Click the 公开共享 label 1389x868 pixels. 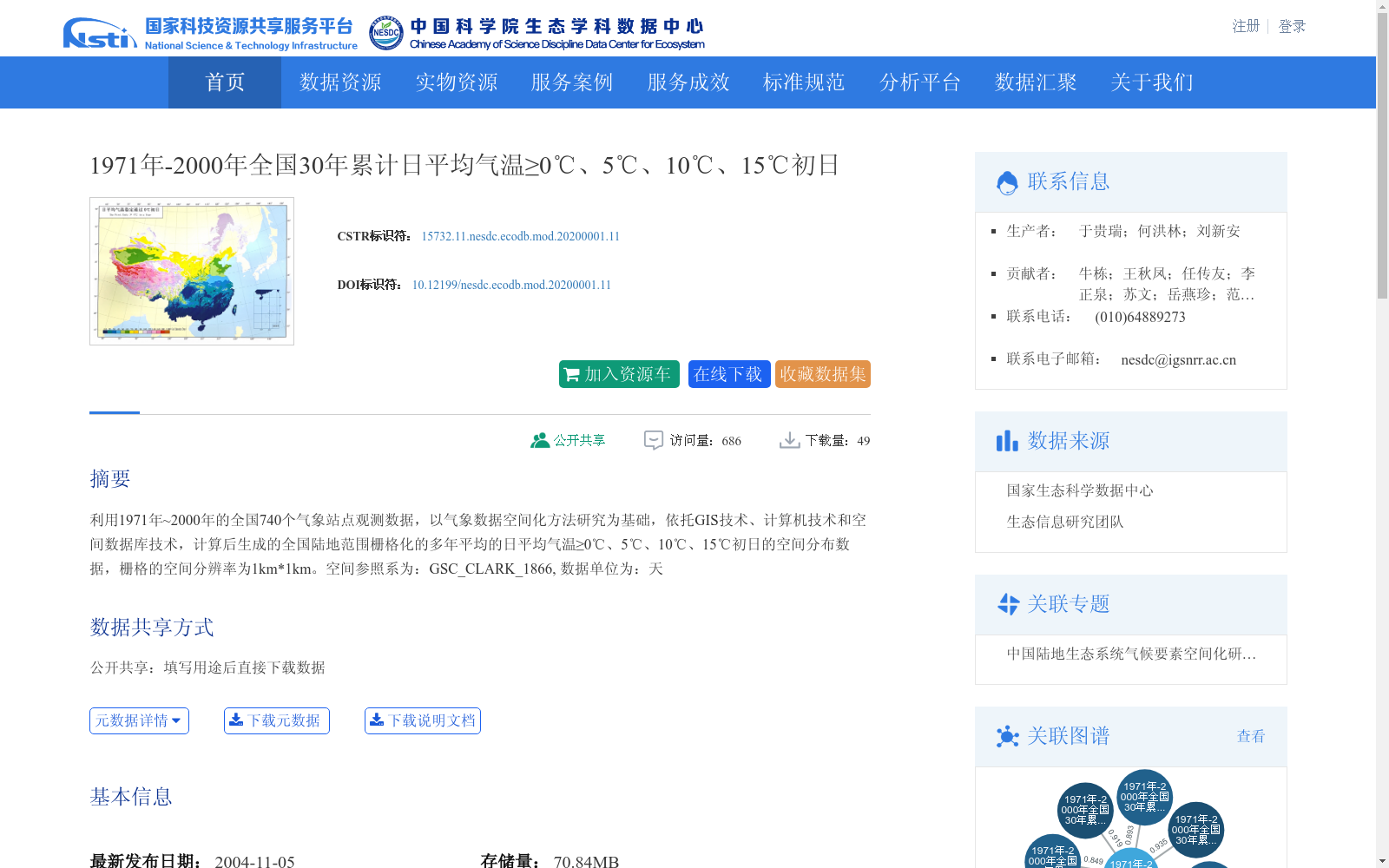(580, 440)
